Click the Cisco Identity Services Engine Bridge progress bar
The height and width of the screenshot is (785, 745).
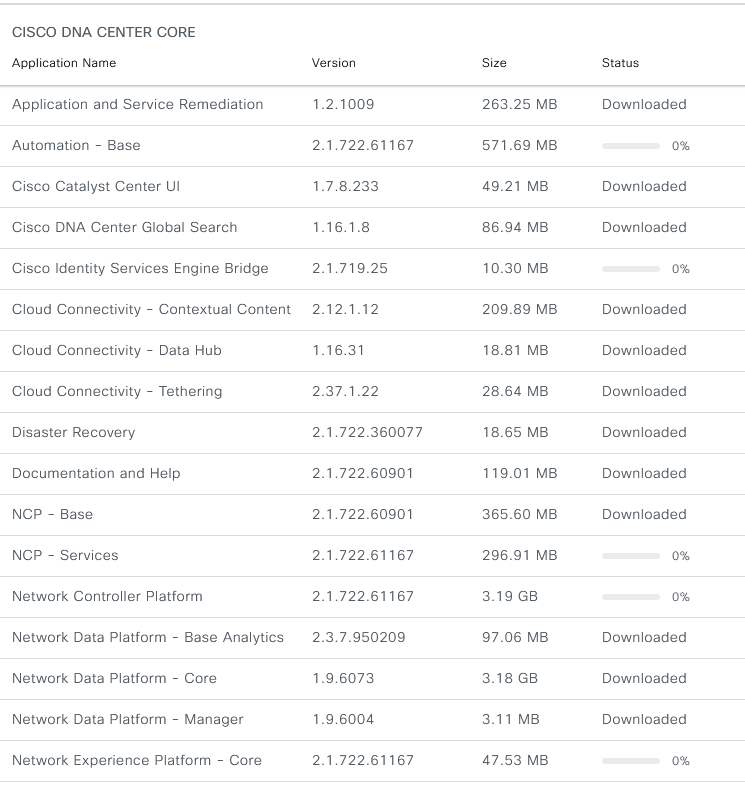tap(630, 269)
